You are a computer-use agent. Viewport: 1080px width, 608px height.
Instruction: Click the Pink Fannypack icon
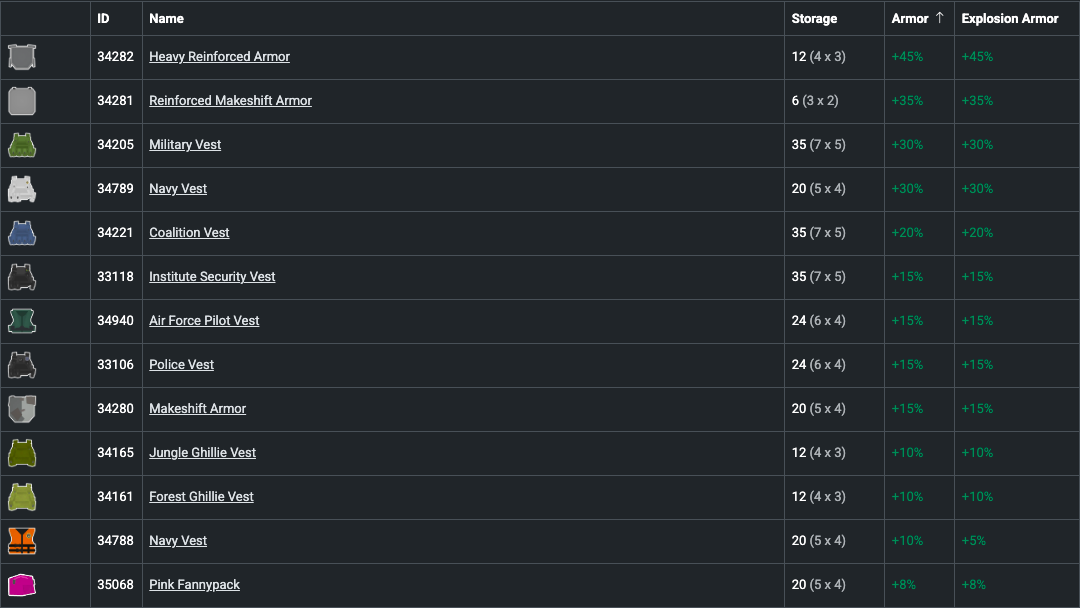point(22,585)
